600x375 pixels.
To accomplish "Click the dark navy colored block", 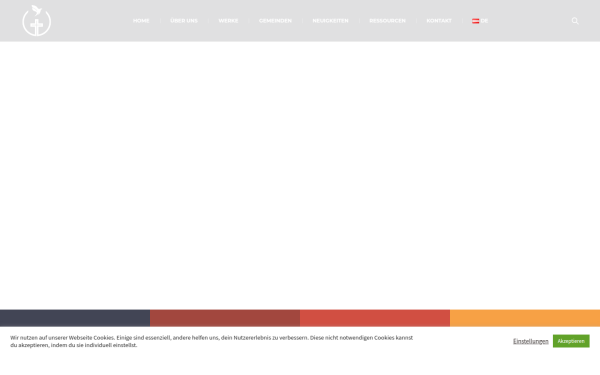I will click(75, 318).
